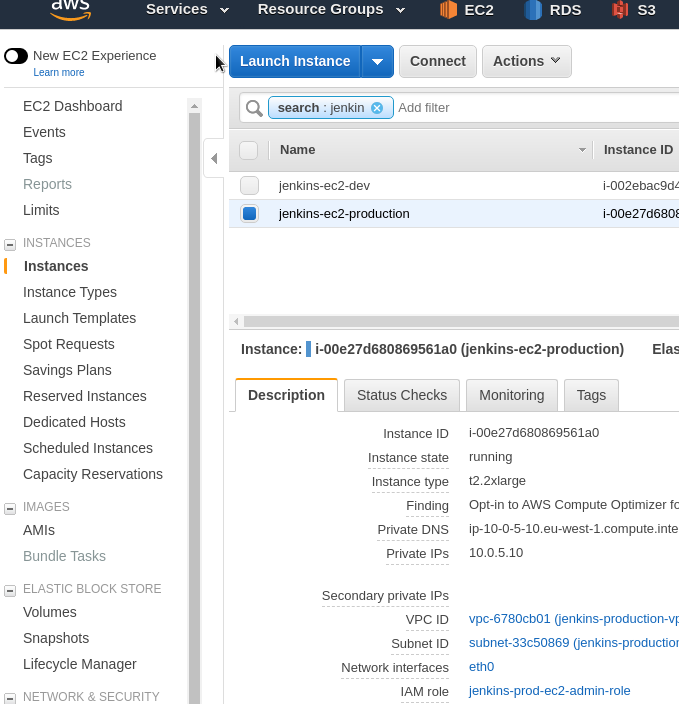Open Capacity Reservations in sidebar
This screenshot has height=704, width=679.
[x=93, y=475]
